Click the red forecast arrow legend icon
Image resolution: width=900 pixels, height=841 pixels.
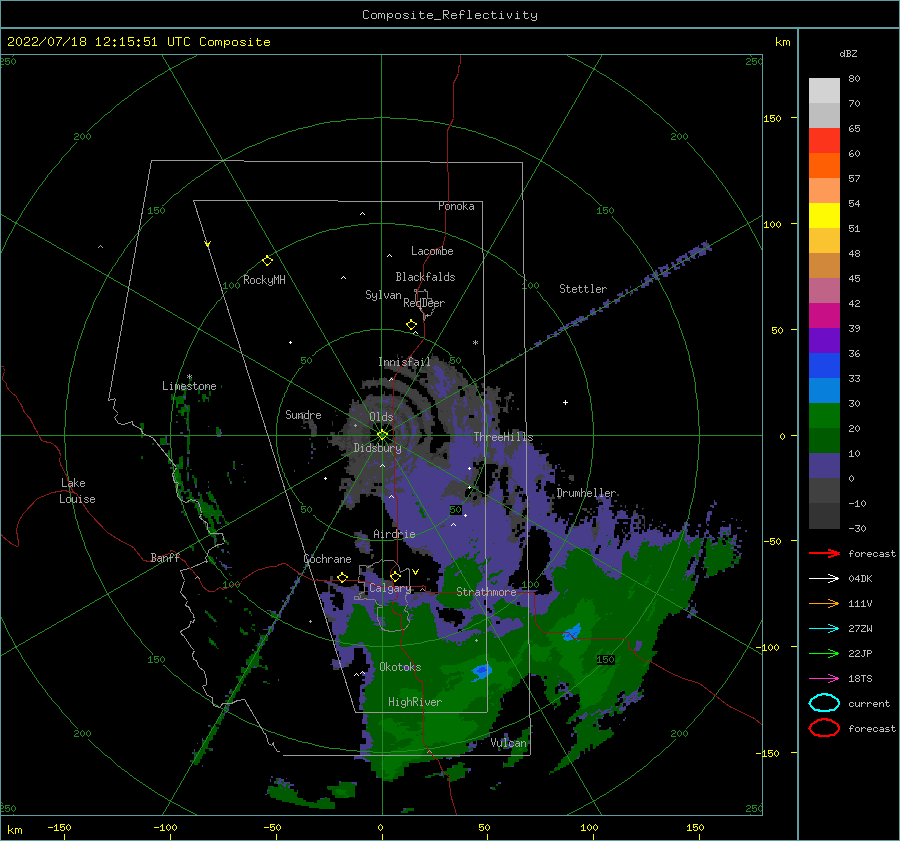point(824,553)
